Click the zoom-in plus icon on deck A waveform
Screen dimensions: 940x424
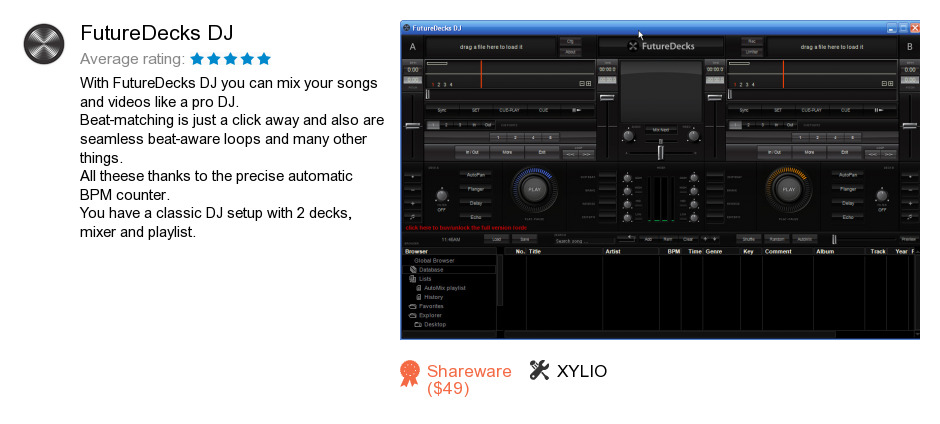pyautogui.click(x=589, y=84)
